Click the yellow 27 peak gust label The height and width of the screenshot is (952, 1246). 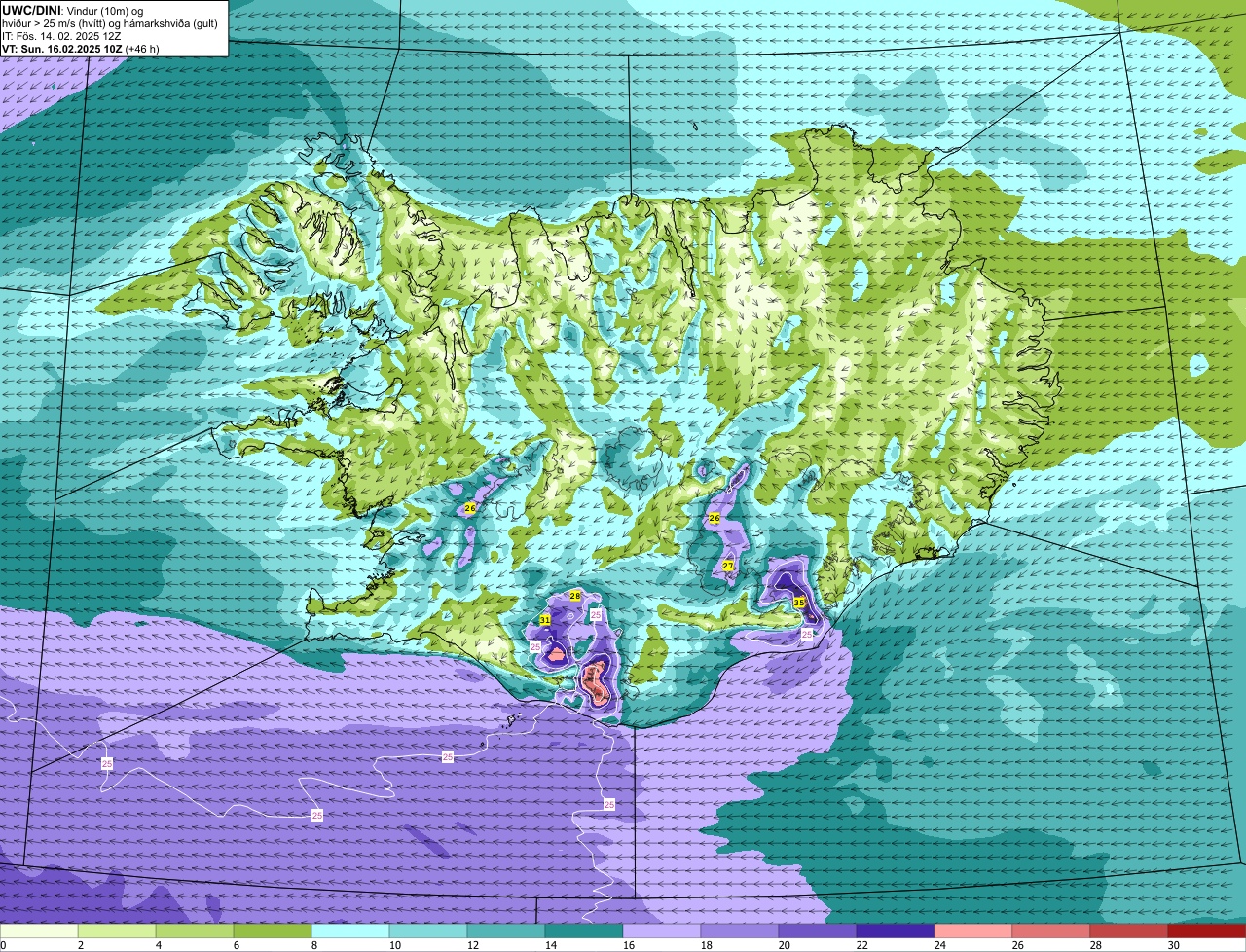(728, 566)
